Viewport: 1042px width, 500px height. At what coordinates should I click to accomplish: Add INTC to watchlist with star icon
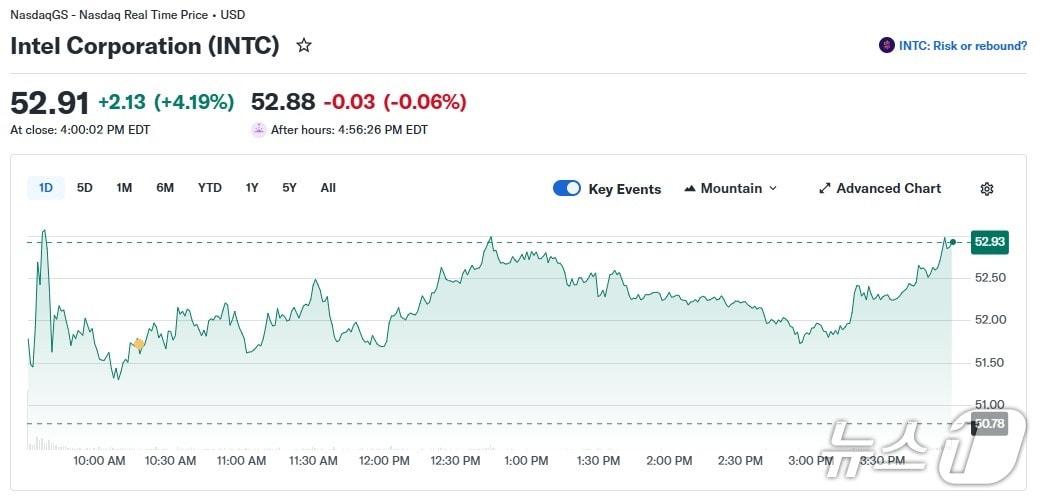click(304, 46)
